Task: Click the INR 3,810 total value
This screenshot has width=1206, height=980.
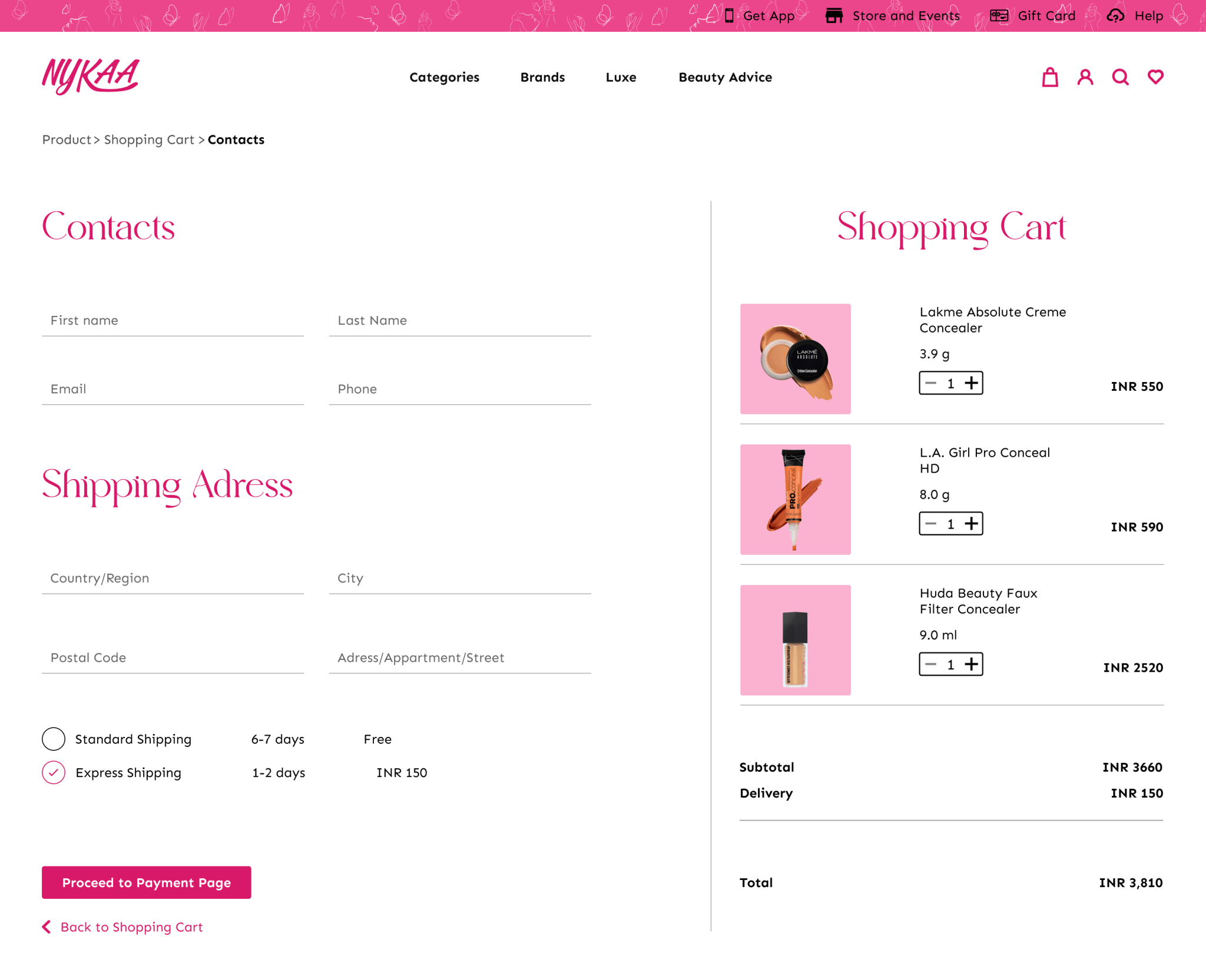Action: tap(1131, 882)
